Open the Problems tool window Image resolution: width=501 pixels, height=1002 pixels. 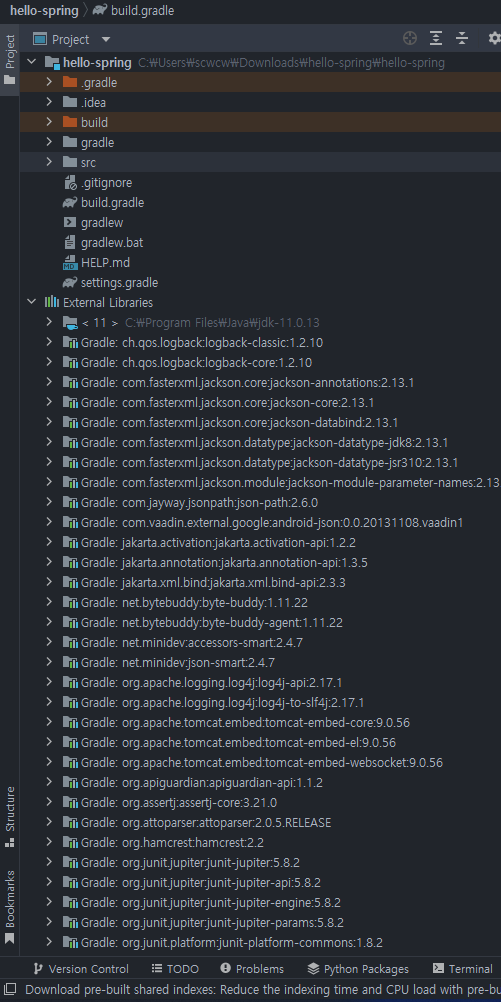[x=252, y=969]
